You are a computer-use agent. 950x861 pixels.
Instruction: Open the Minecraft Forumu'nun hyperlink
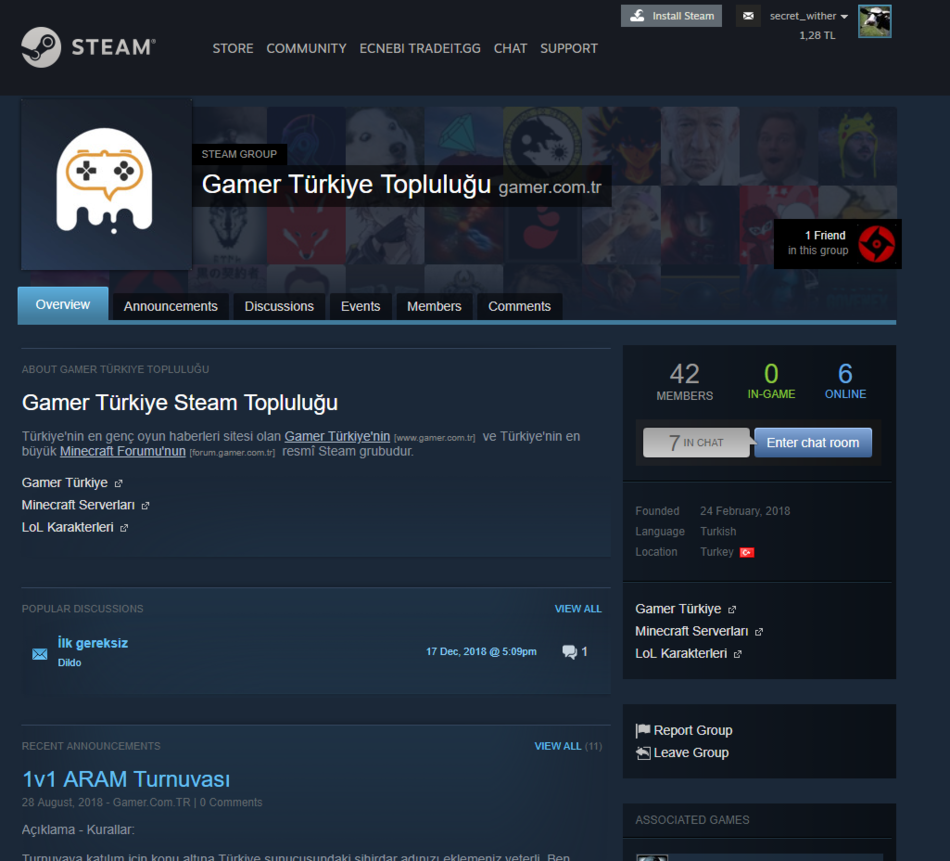[122, 451]
